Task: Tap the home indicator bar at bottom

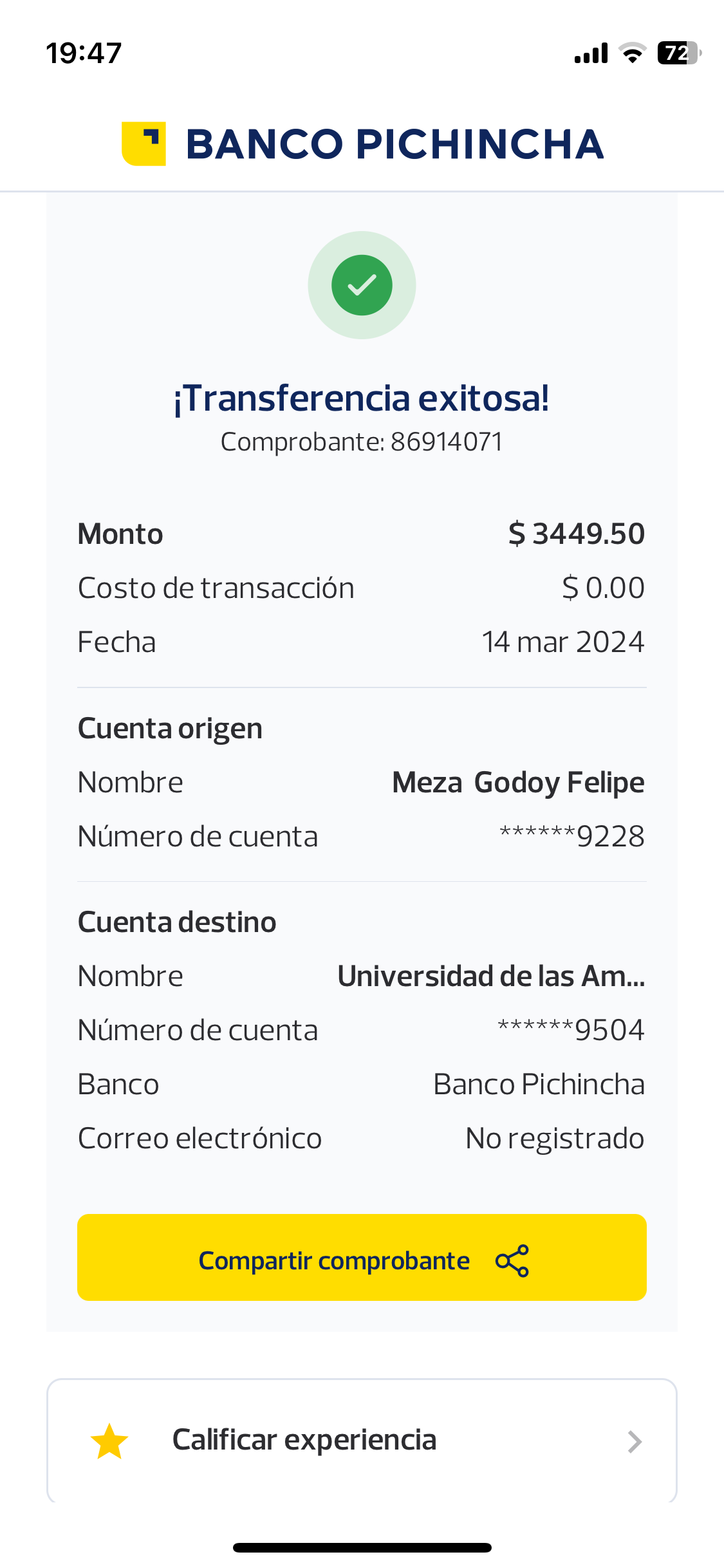Action: 362,1547
